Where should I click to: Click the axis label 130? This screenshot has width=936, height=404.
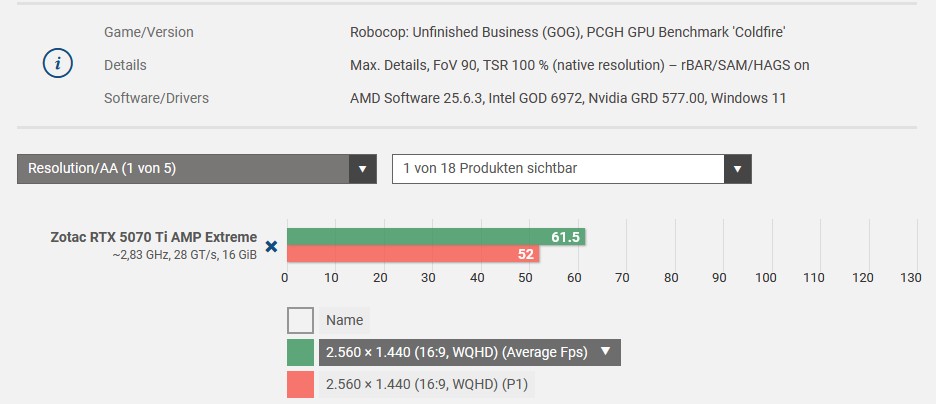point(911,277)
